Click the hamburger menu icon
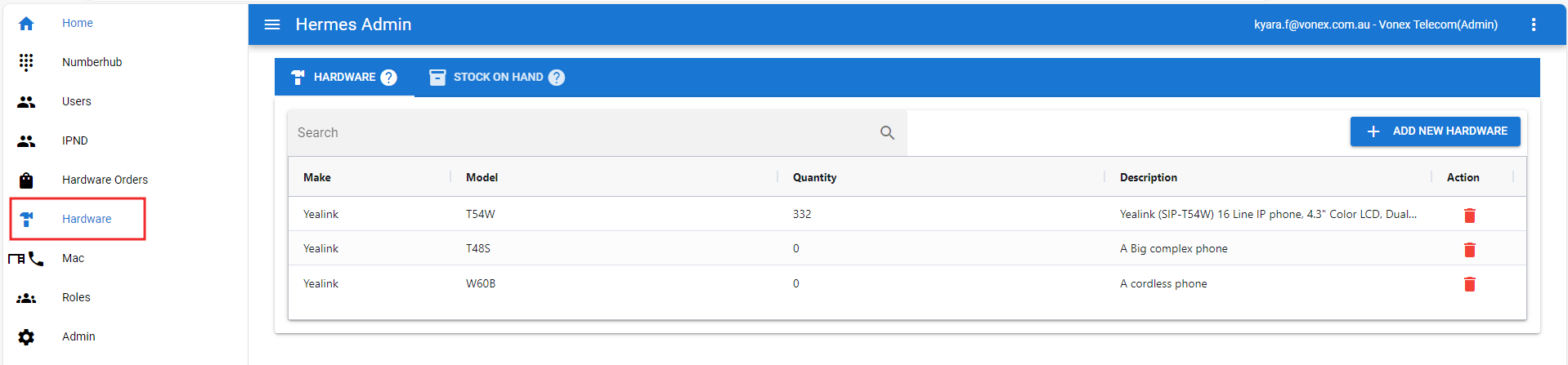The width and height of the screenshot is (1568, 365). tap(272, 24)
